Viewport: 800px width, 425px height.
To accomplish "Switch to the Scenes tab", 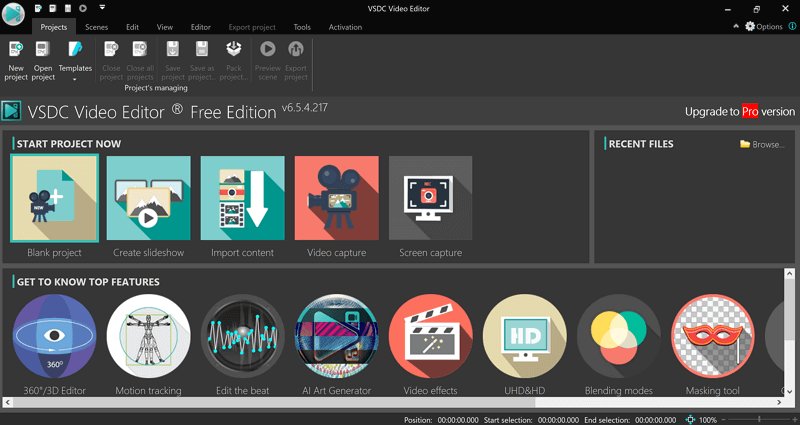I will click(x=96, y=27).
